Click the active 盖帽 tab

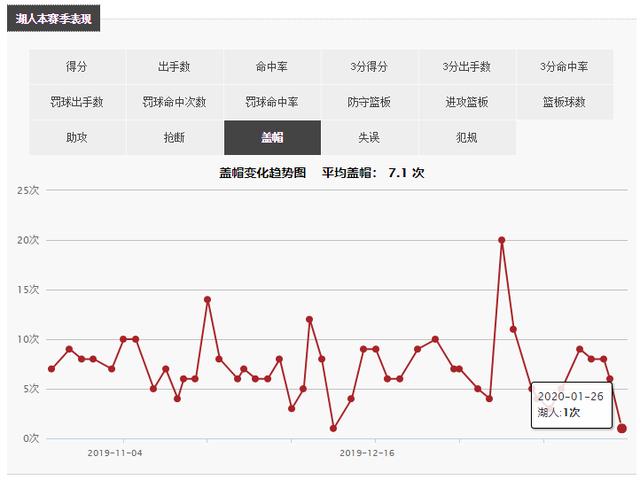coord(272,138)
